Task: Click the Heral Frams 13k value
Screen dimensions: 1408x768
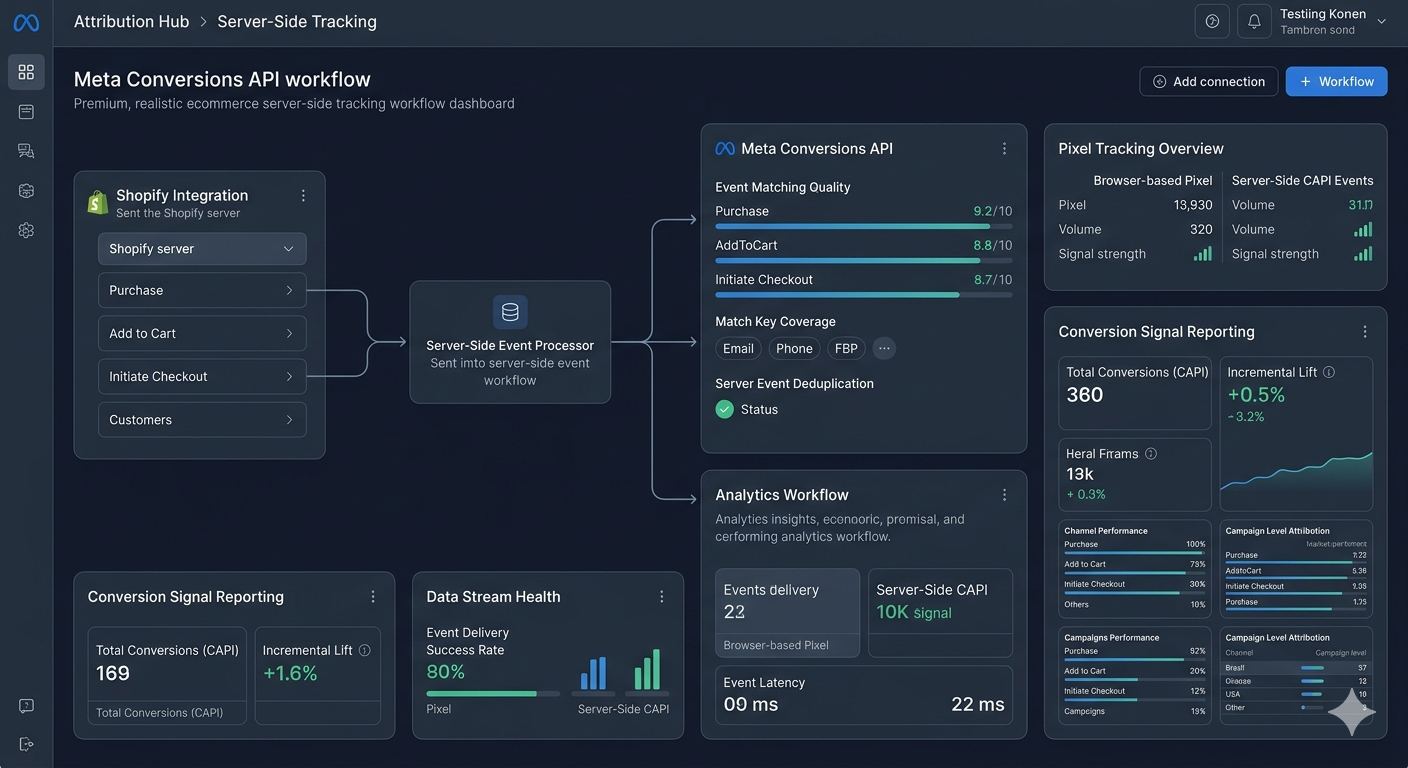Action: tap(1080, 474)
